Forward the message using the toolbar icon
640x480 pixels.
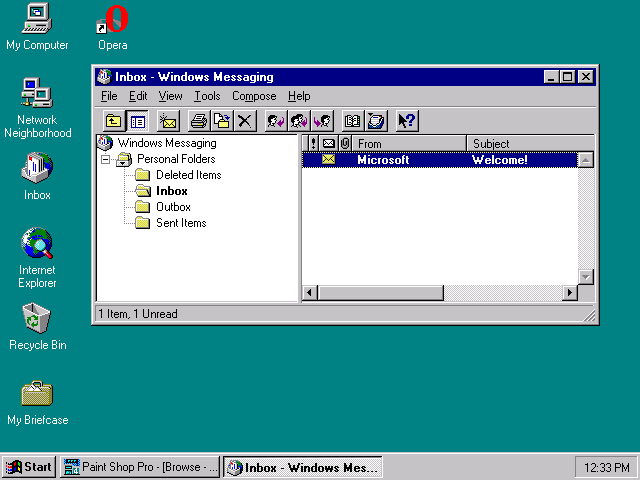click(x=322, y=121)
